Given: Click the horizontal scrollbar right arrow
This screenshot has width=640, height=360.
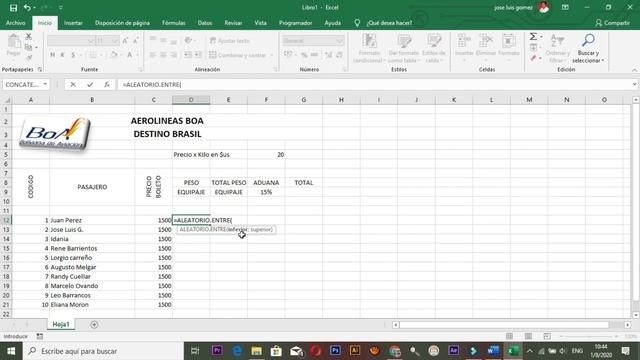Looking at the screenshot, I should (627, 325).
